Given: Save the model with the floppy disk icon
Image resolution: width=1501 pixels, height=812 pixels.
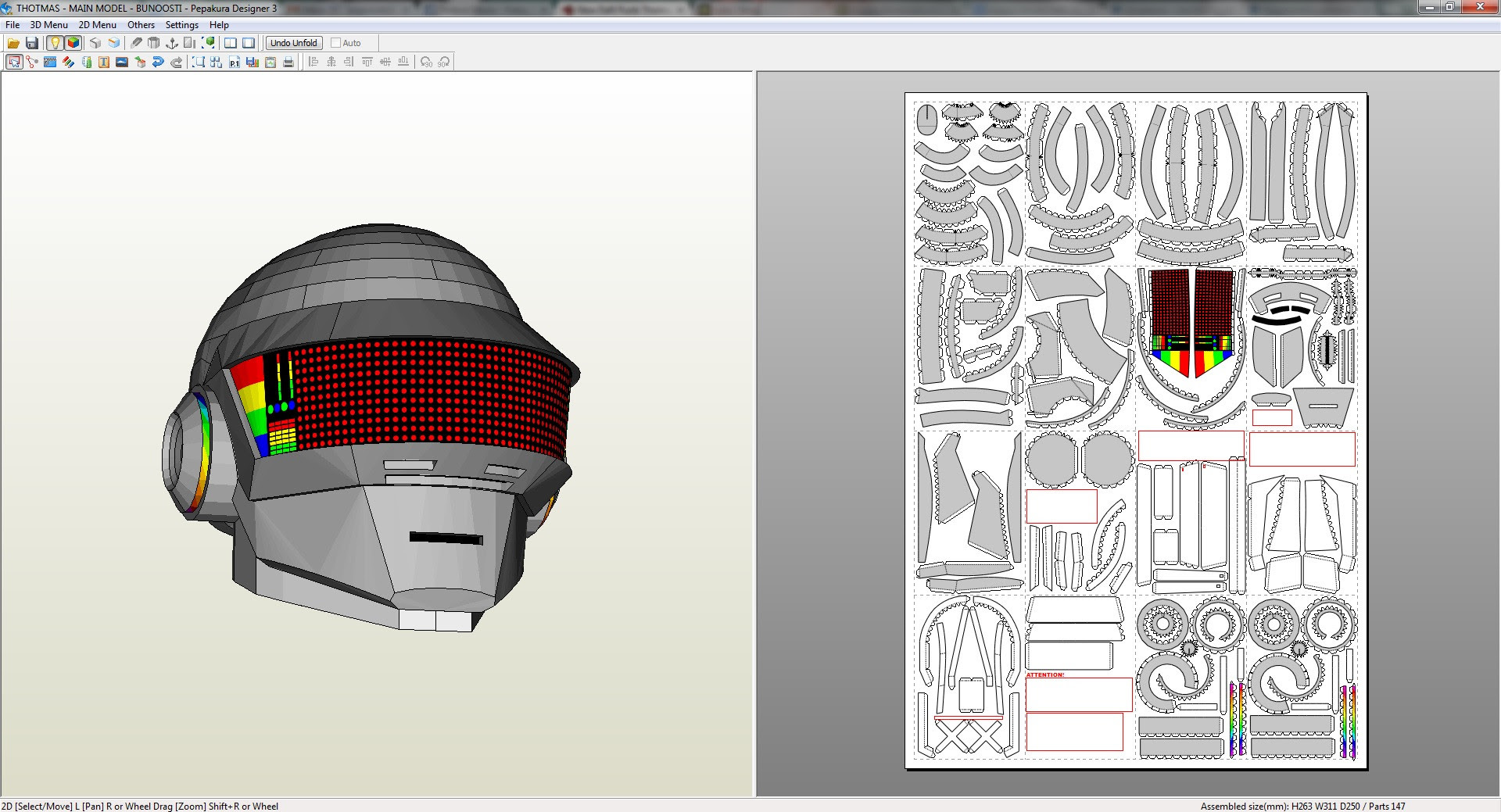Looking at the screenshot, I should click(x=32, y=43).
